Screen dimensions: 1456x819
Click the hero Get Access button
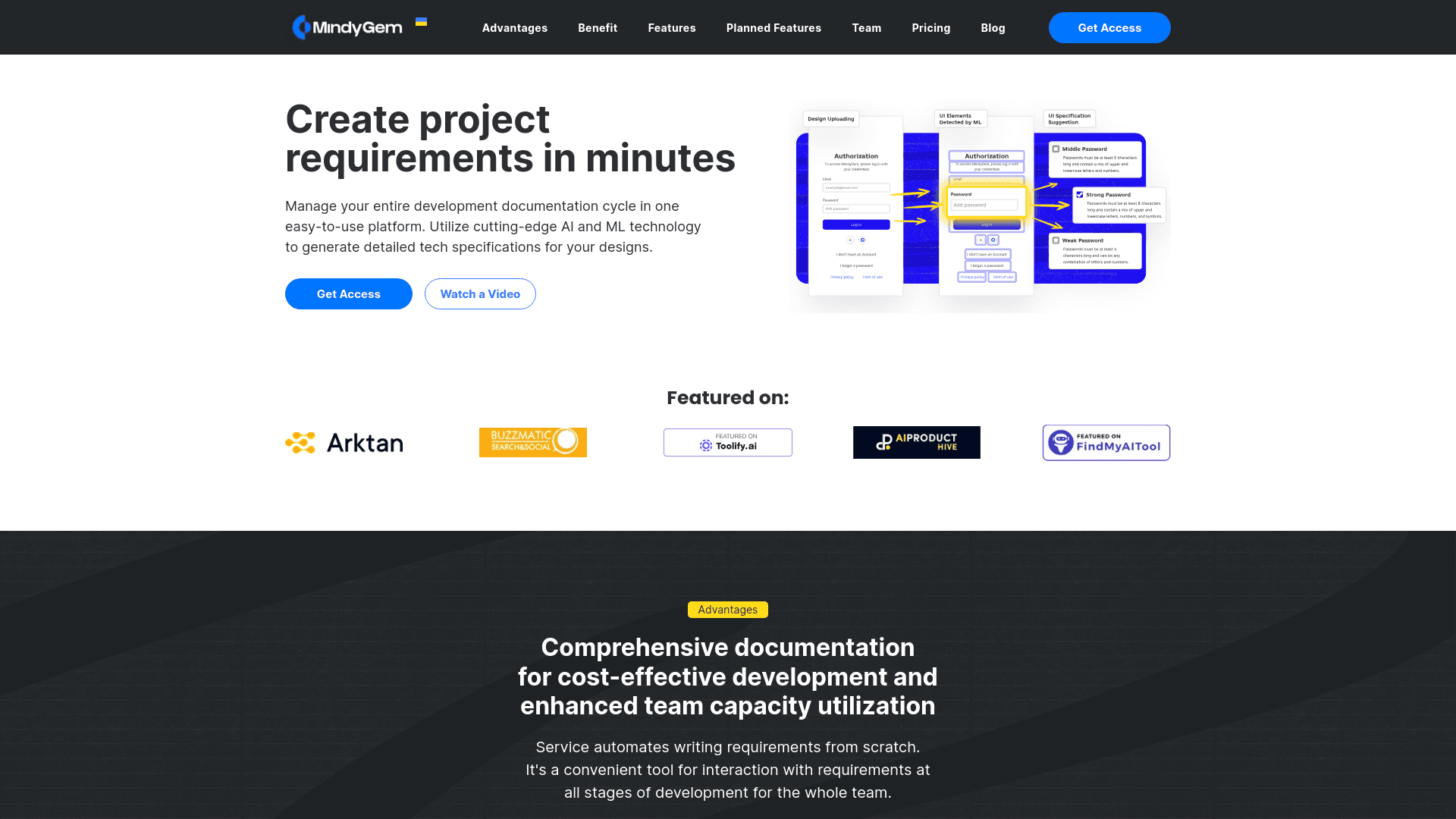click(349, 294)
